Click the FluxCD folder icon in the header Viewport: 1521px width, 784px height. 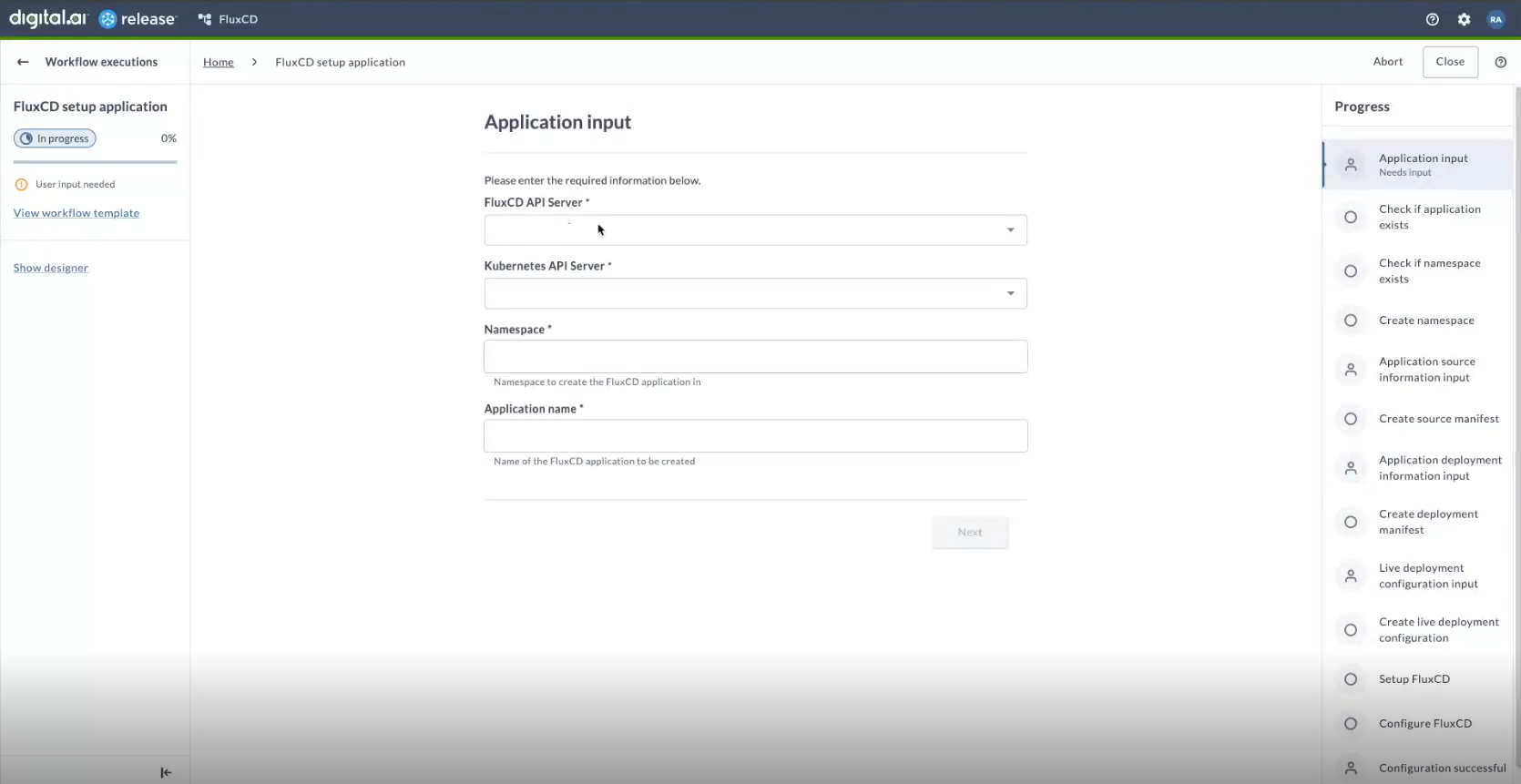205,19
